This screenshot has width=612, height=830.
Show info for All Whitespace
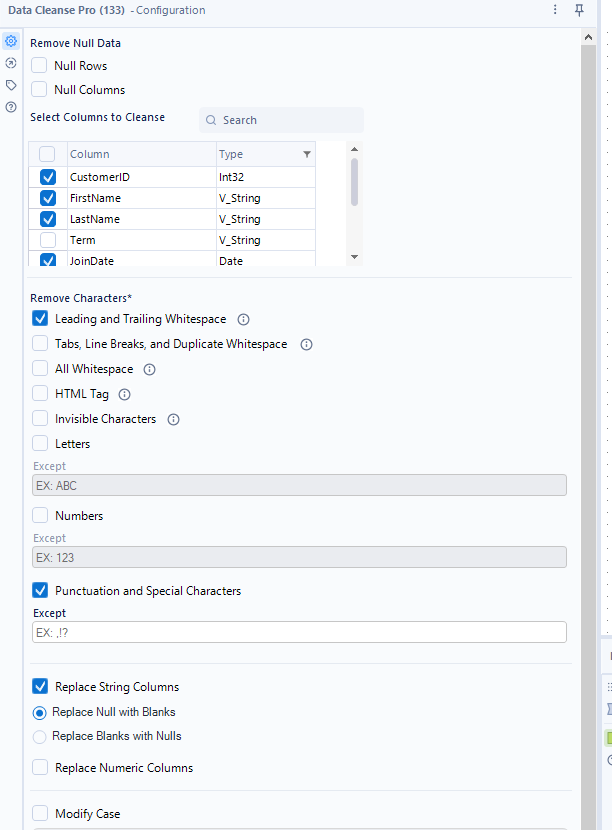(x=149, y=369)
